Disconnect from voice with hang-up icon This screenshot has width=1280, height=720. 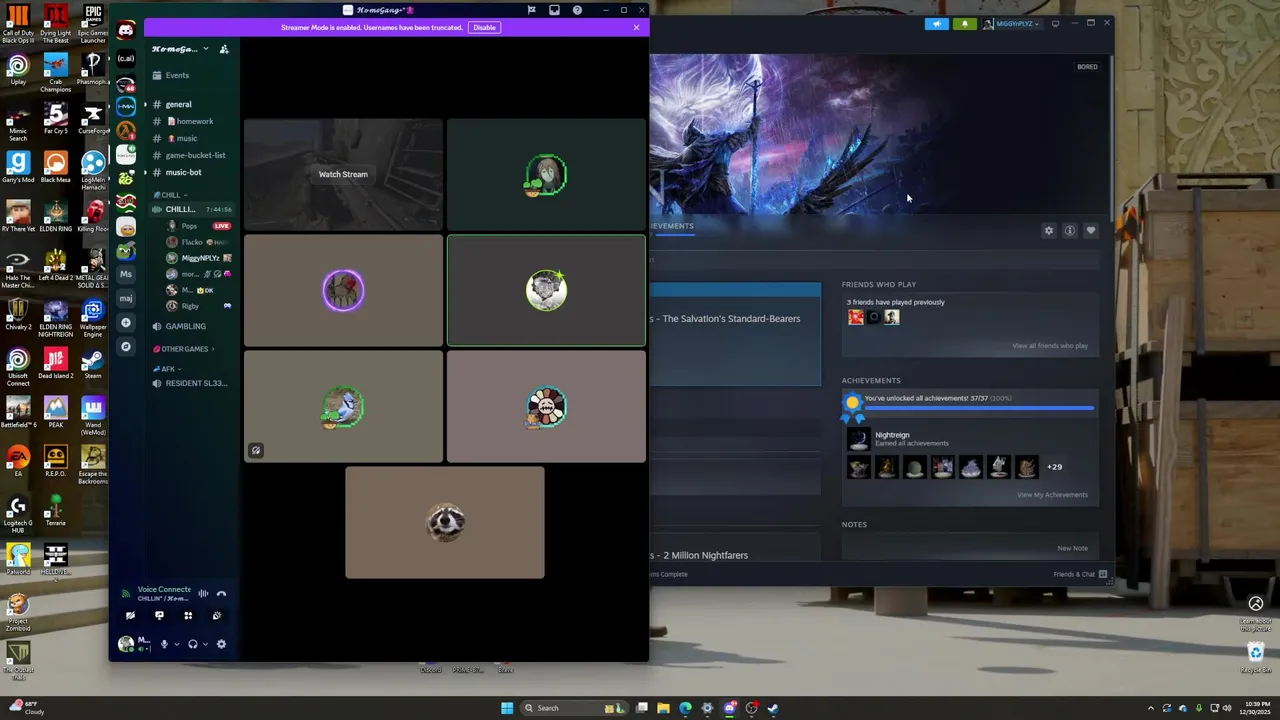point(221,594)
